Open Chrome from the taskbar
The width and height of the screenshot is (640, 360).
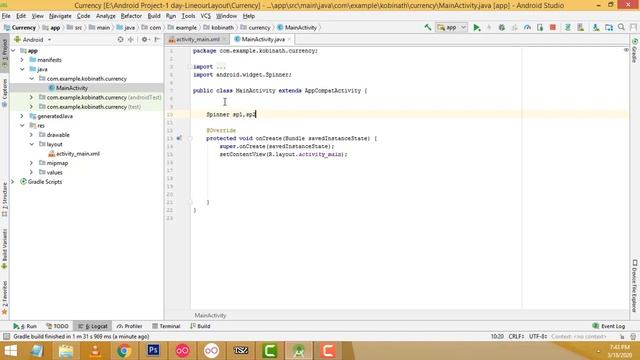click(x=124, y=351)
